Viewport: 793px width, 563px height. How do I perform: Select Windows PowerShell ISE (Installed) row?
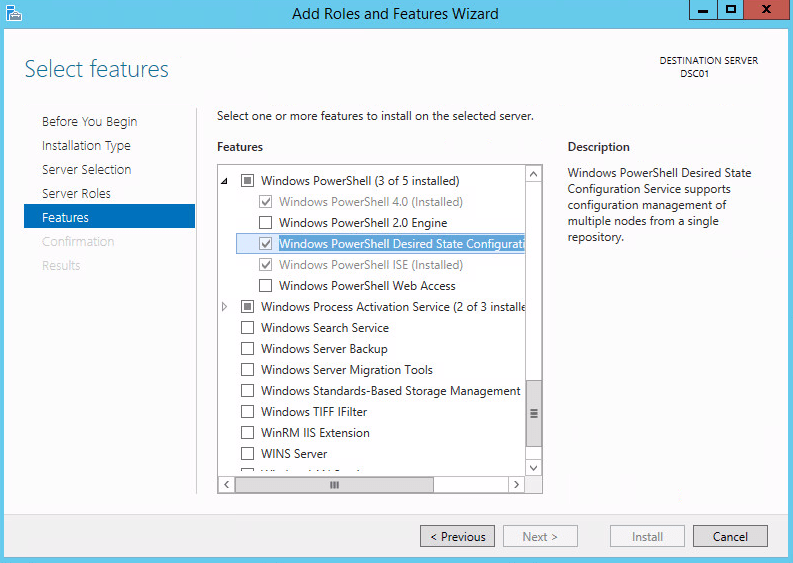[x=371, y=265]
